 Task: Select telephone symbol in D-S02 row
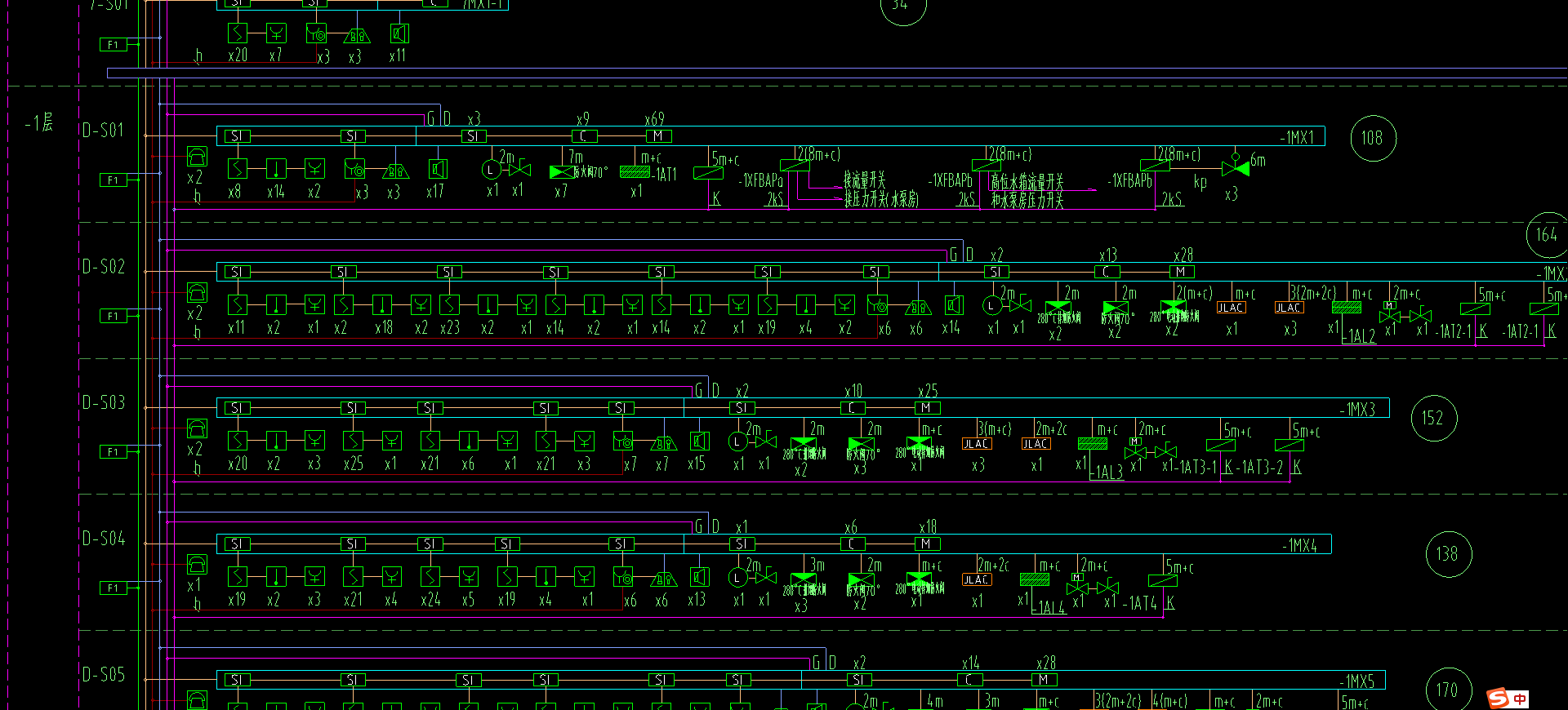tap(197, 293)
